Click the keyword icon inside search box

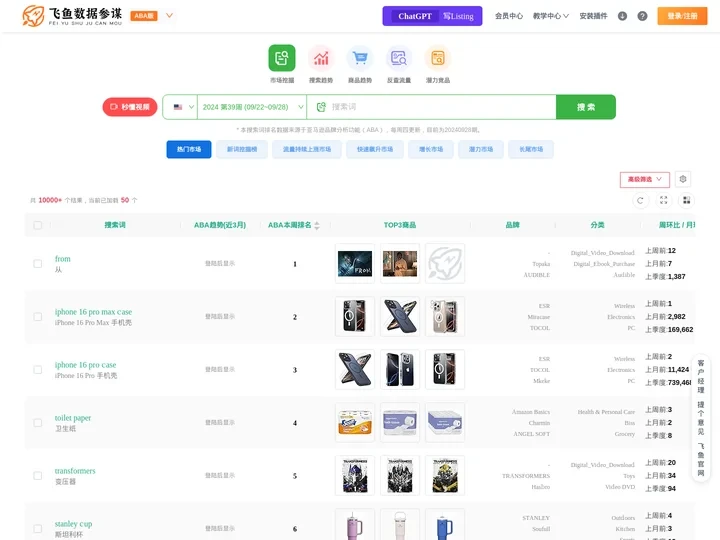321,107
